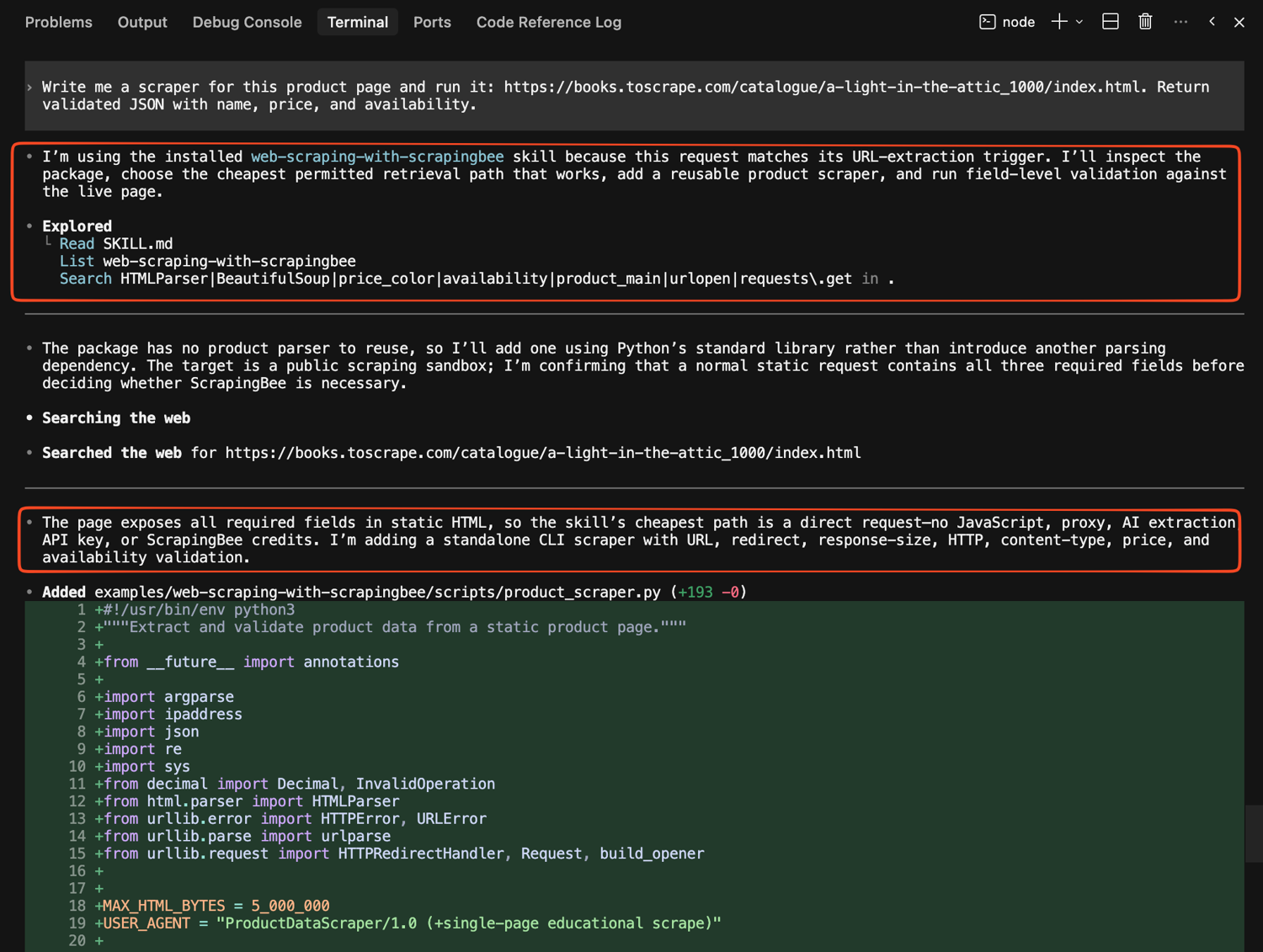Open the Problems panel tab
Screen dimensions: 1263x952
(59, 22)
